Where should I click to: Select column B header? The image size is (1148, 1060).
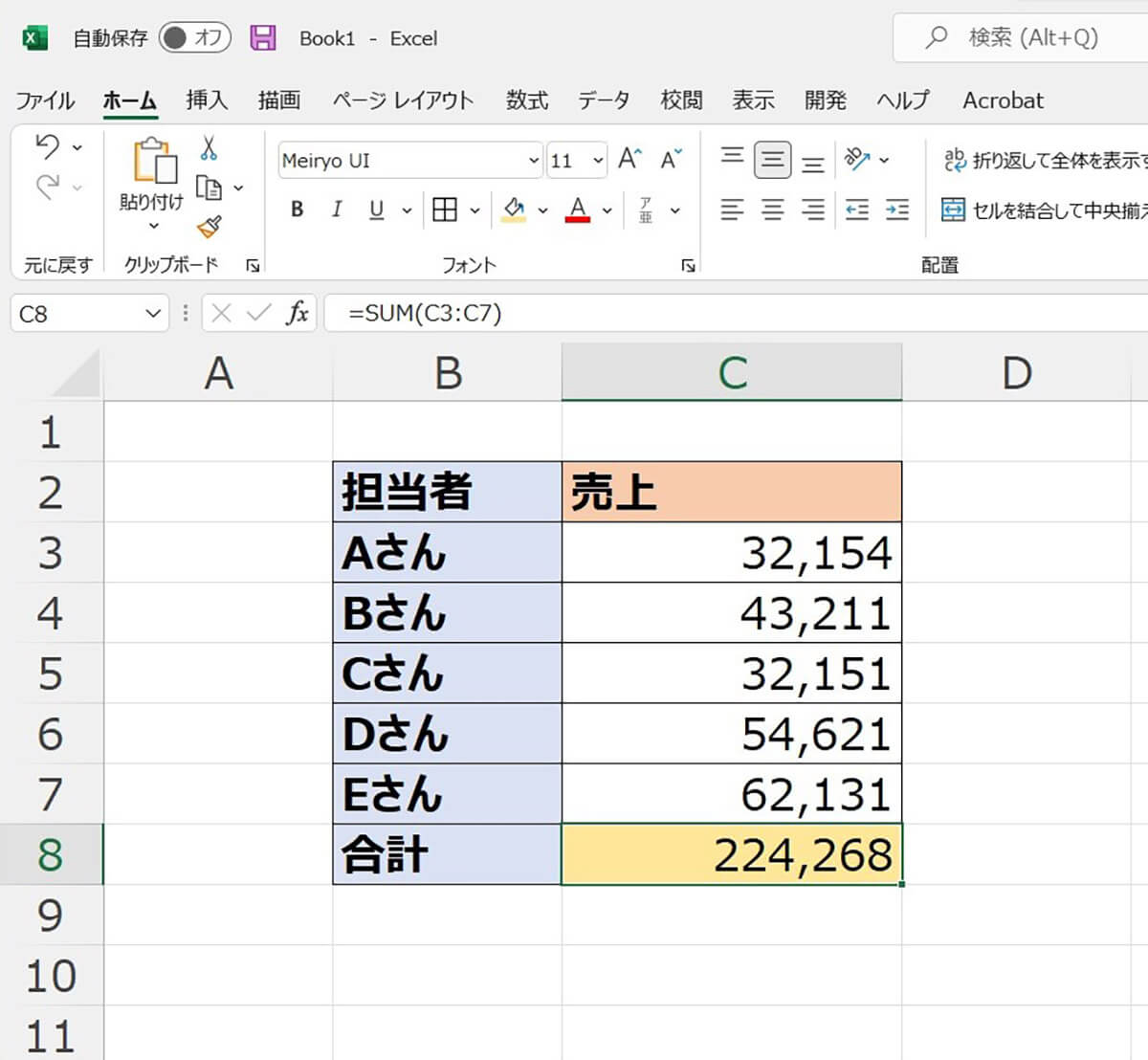click(x=448, y=372)
